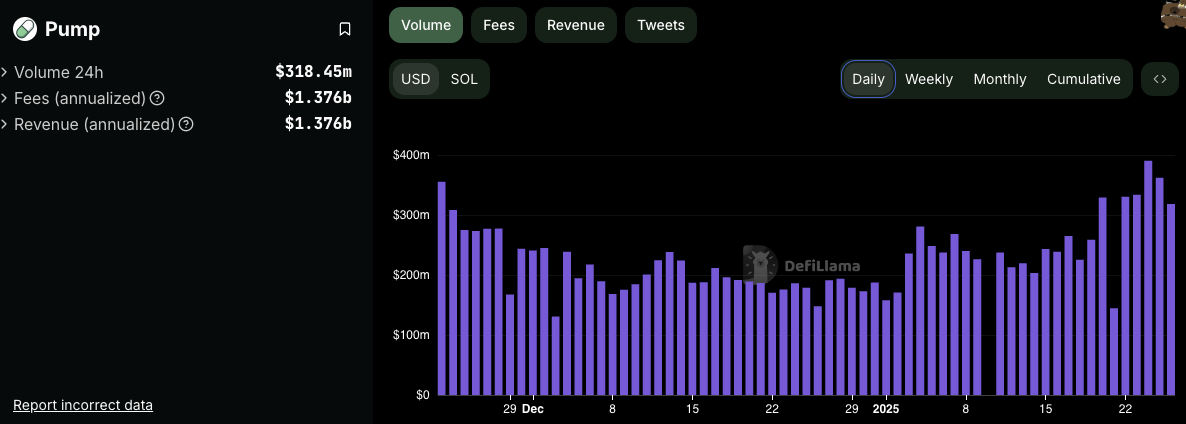Click the tallest bar near $400m

point(1148,277)
